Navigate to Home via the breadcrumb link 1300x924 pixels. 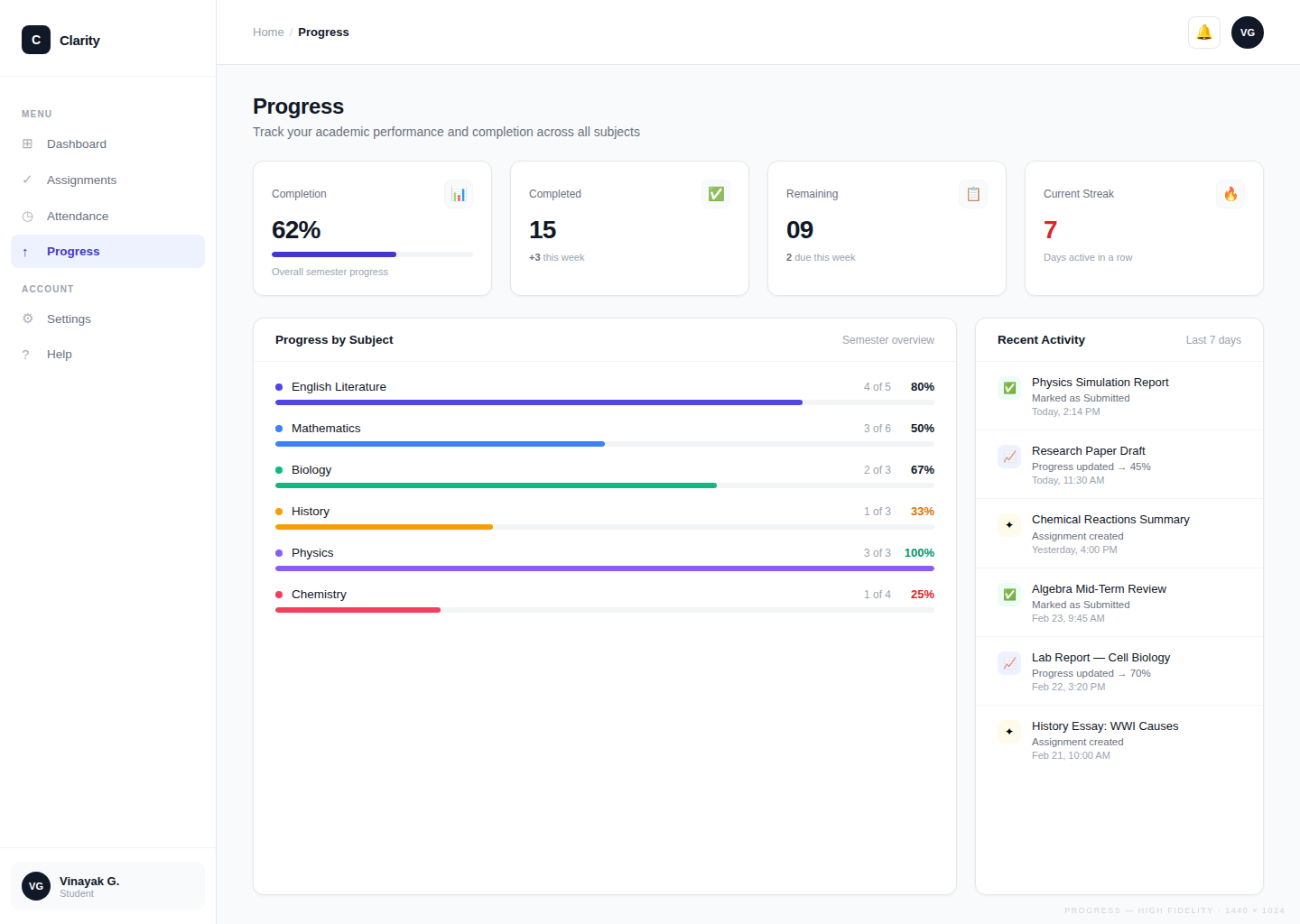[x=268, y=32]
